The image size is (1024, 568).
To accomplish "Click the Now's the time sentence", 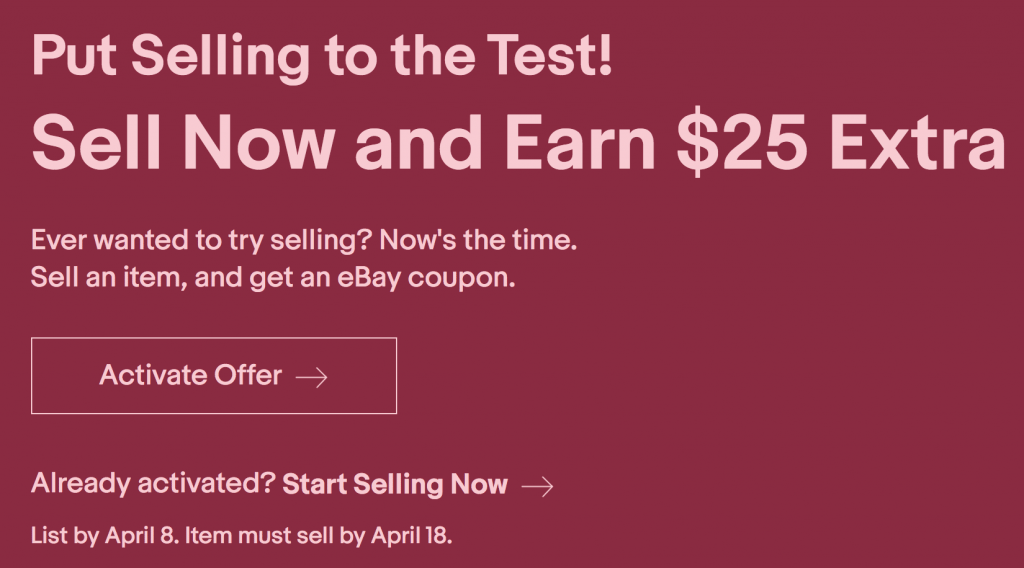I will pos(478,240).
